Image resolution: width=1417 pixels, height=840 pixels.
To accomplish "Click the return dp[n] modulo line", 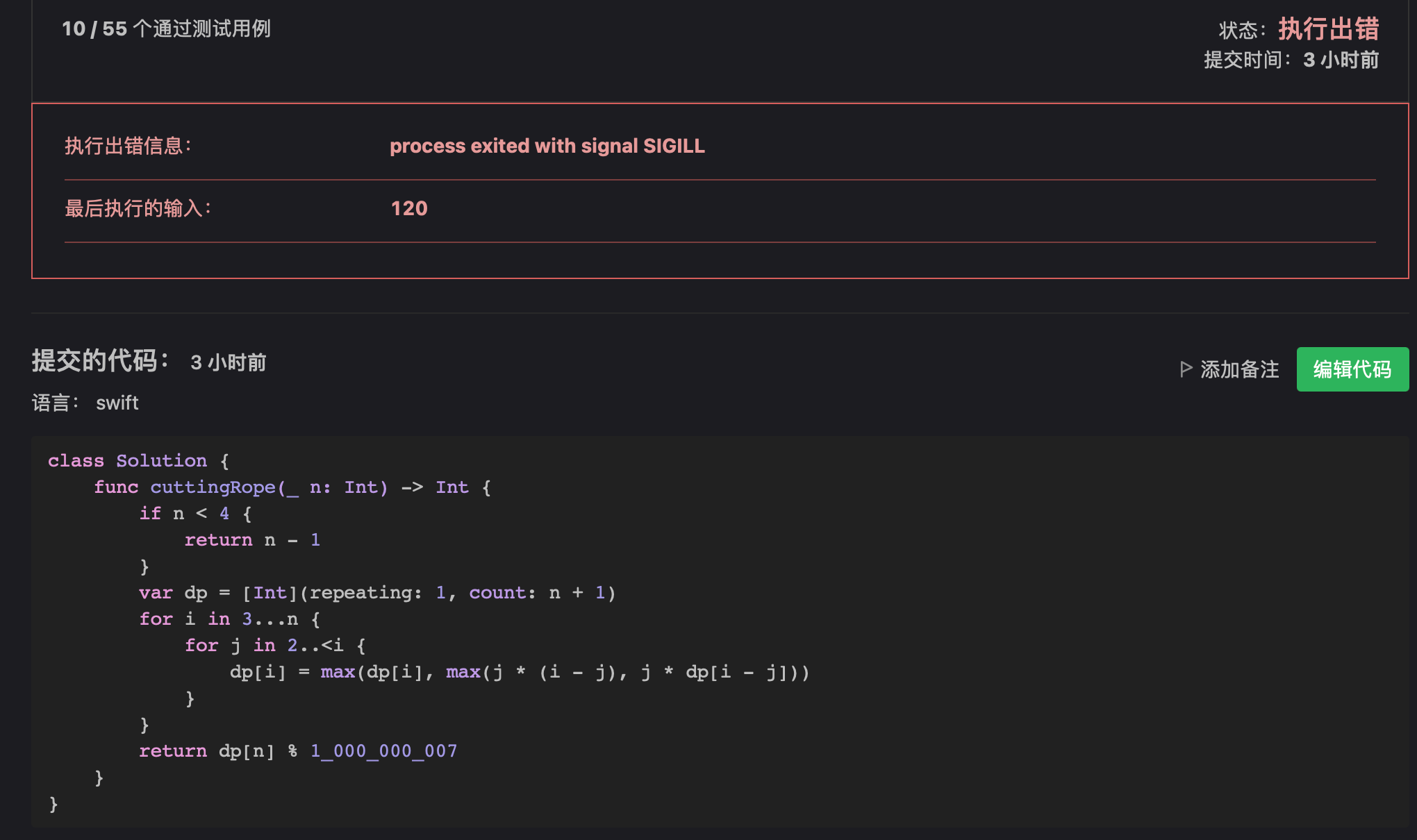I will click(x=298, y=751).
